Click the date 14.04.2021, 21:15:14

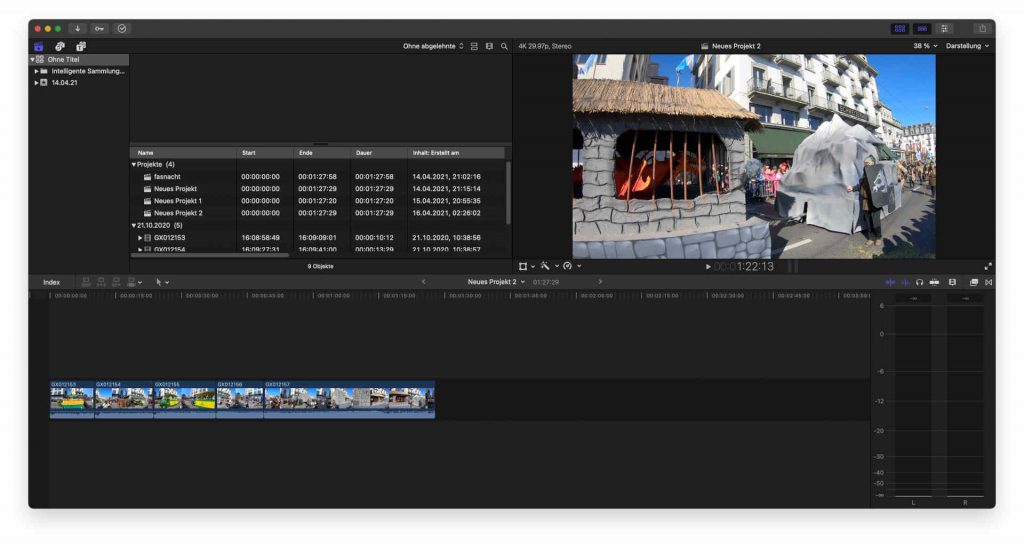point(446,189)
